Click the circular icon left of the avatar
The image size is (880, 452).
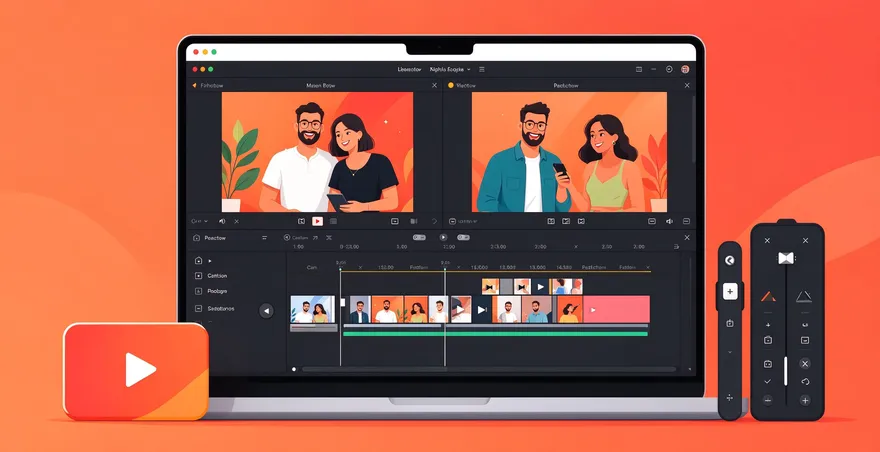click(x=669, y=70)
